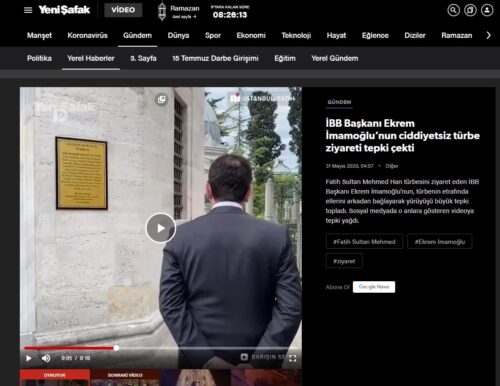Enter fullscreen mode on the video
This screenshot has height=386, width=500.
click(293, 358)
